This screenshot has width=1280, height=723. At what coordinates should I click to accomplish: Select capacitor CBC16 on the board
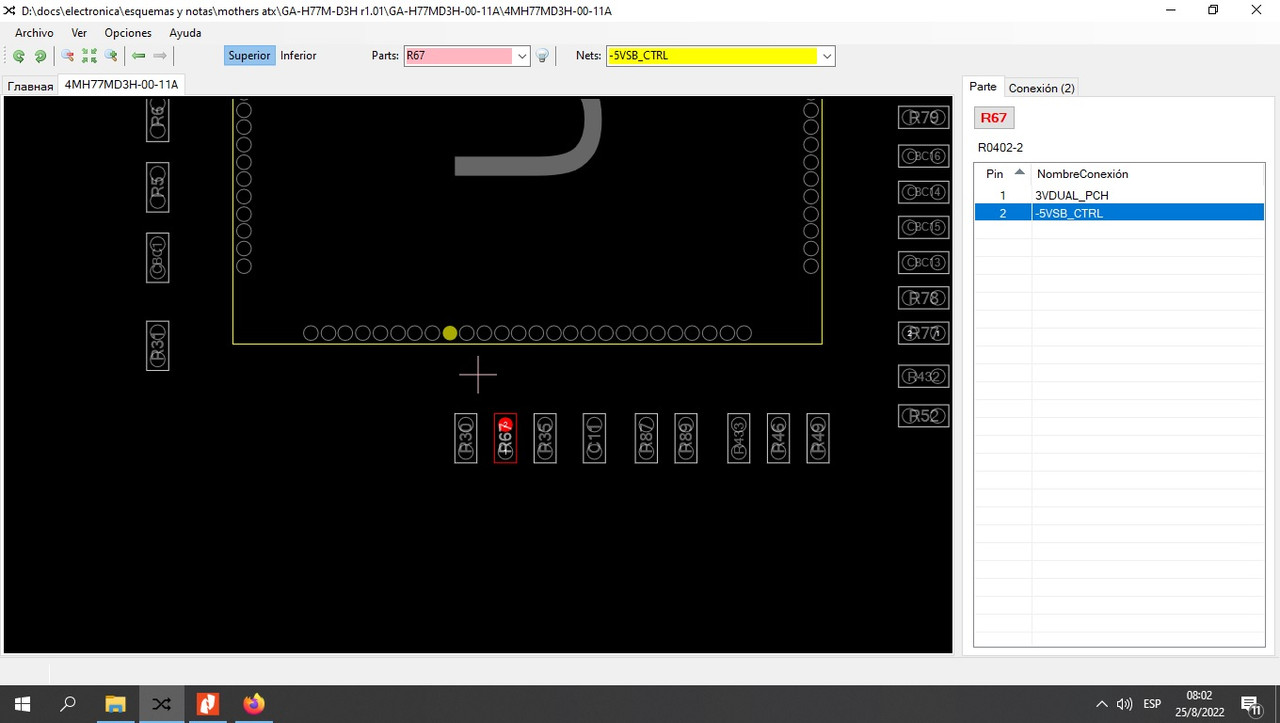point(923,156)
